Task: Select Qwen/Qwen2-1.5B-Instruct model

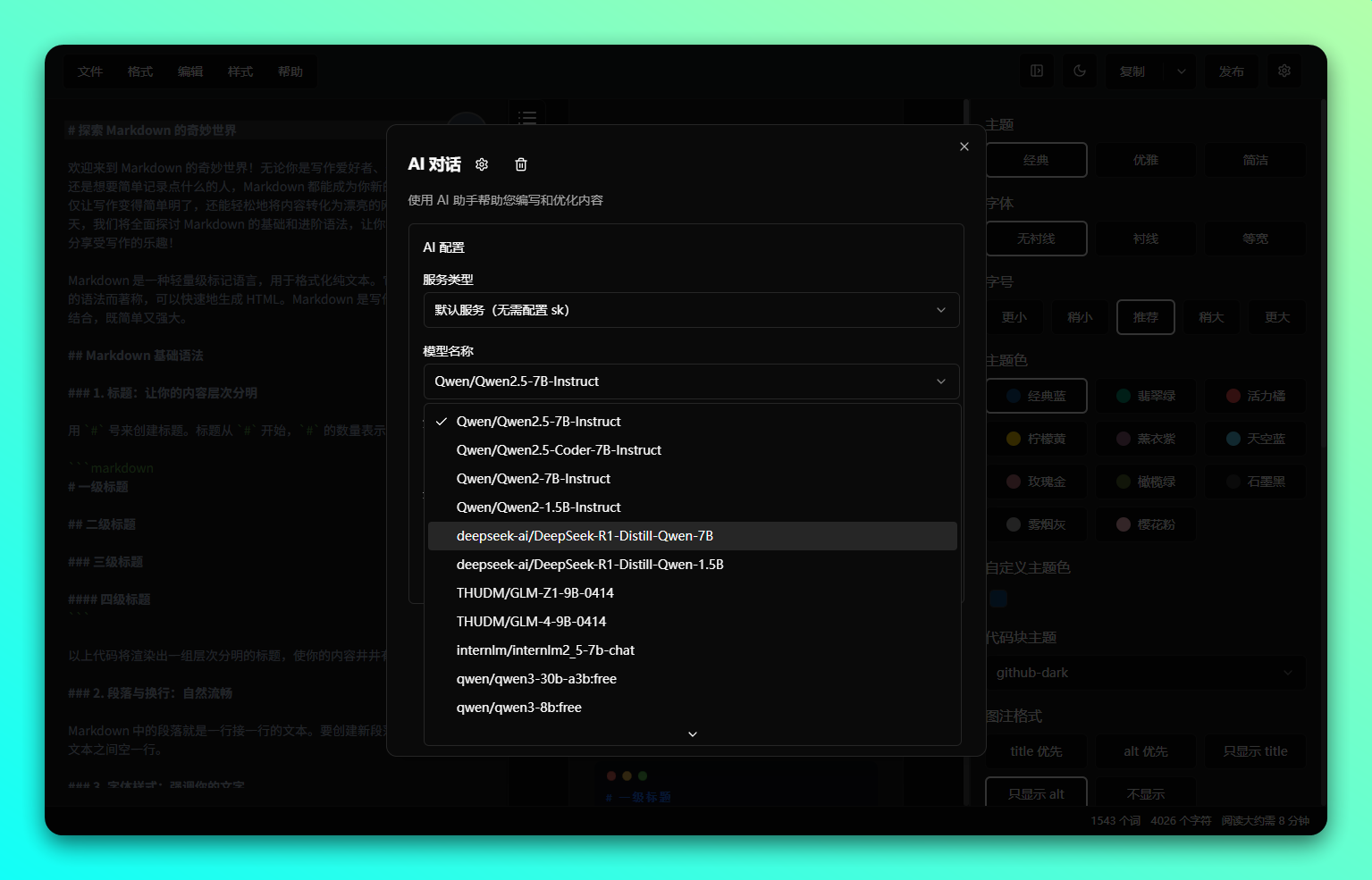Action: coord(693,507)
